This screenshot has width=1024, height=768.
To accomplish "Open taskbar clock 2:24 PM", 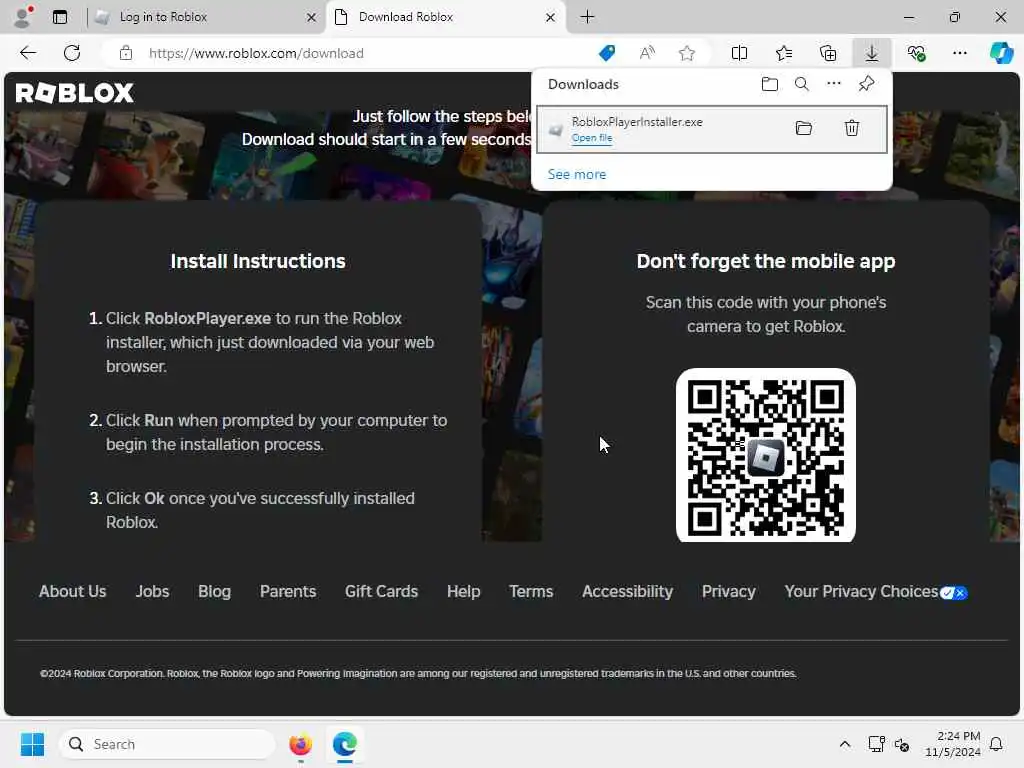I will pyautogui.click(x=953, y=744).
